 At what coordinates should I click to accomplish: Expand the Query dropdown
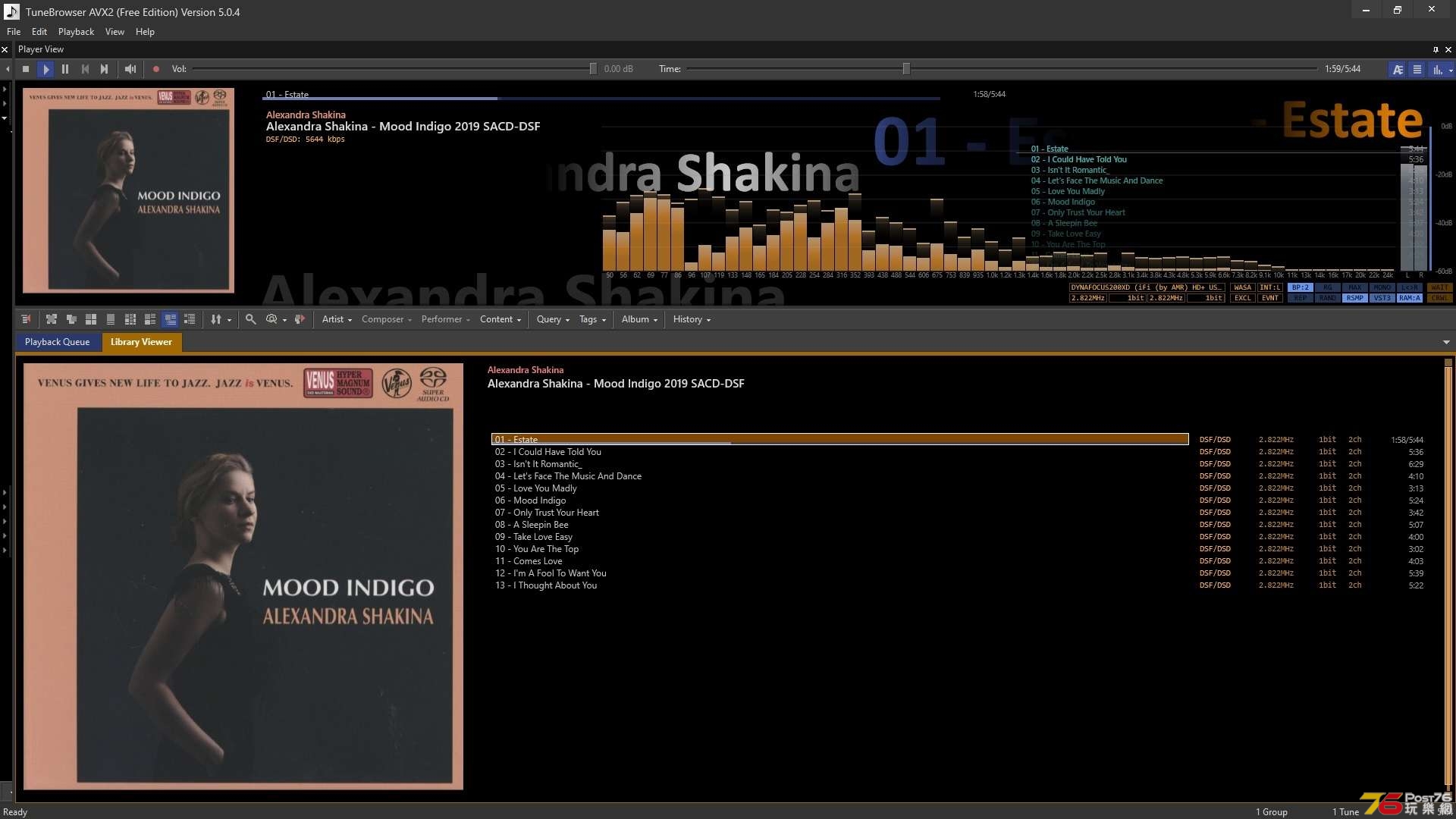[x=553, y=319]
